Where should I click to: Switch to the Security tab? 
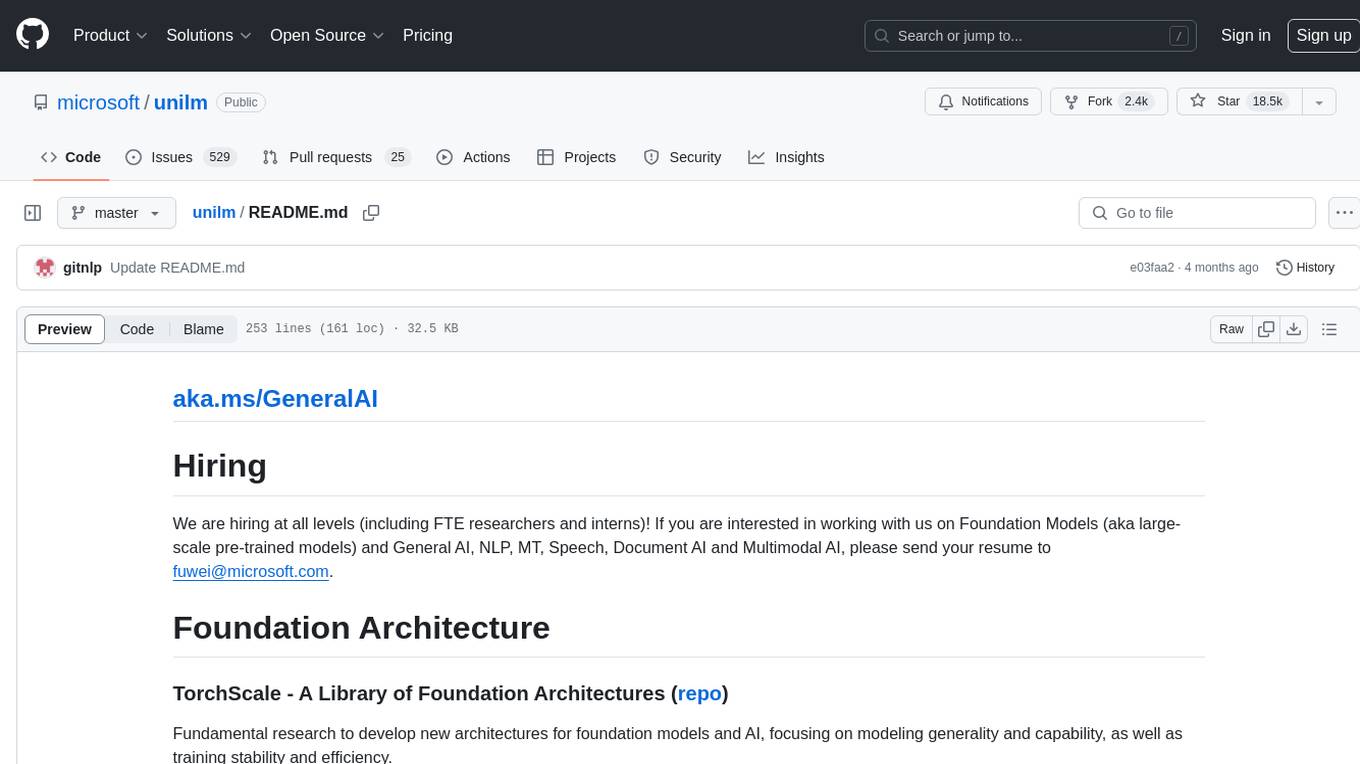(x=682, y=157)
